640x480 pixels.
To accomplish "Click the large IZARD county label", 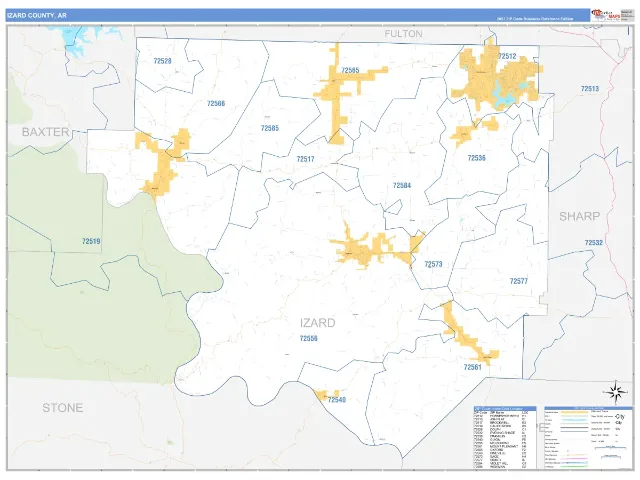I will [x=318, y=323].
